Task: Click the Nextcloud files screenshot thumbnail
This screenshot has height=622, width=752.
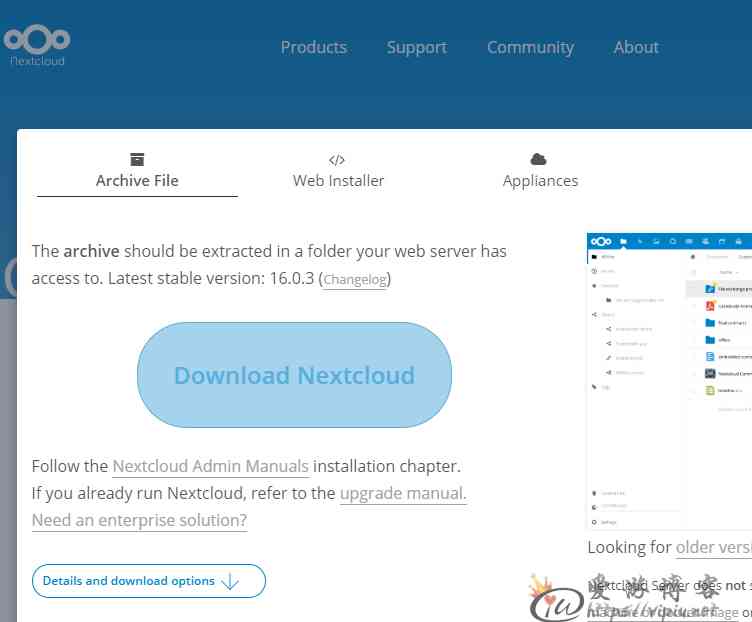Action: 670,381
